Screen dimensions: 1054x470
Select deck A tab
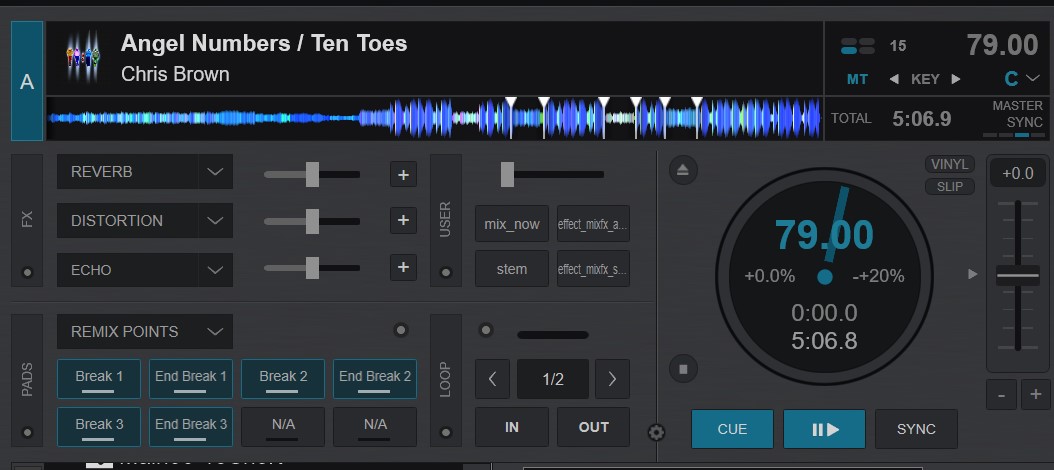tap(27, 81)
